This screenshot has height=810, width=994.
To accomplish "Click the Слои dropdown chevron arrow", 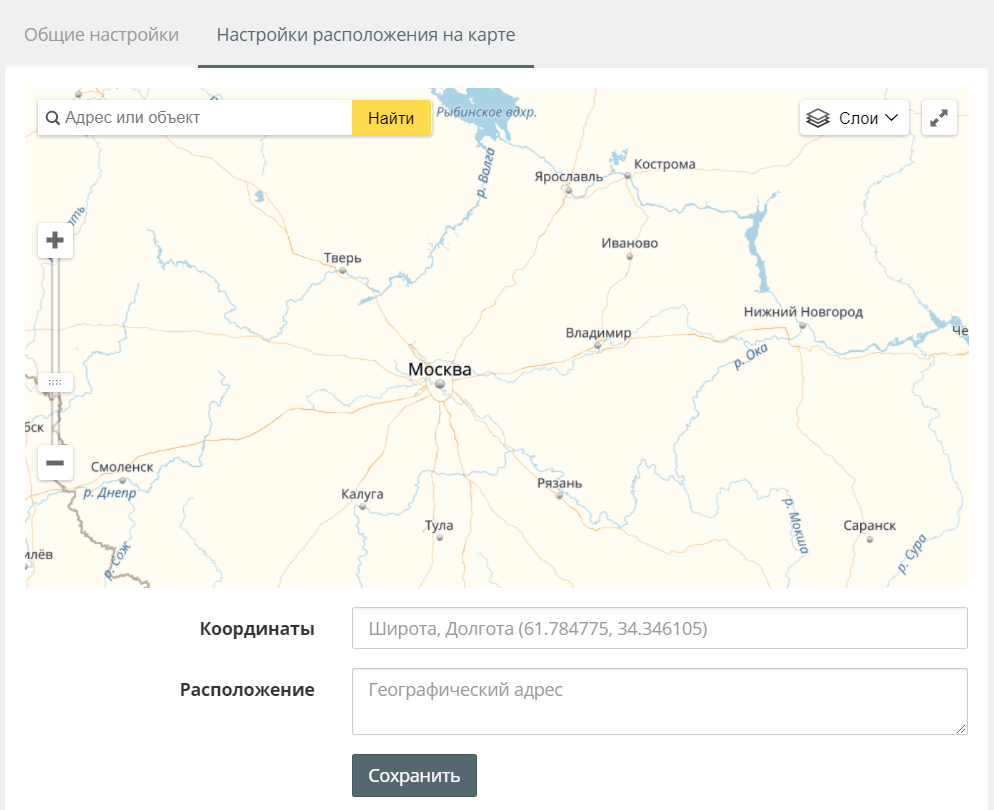I will (x=892, y=118).
